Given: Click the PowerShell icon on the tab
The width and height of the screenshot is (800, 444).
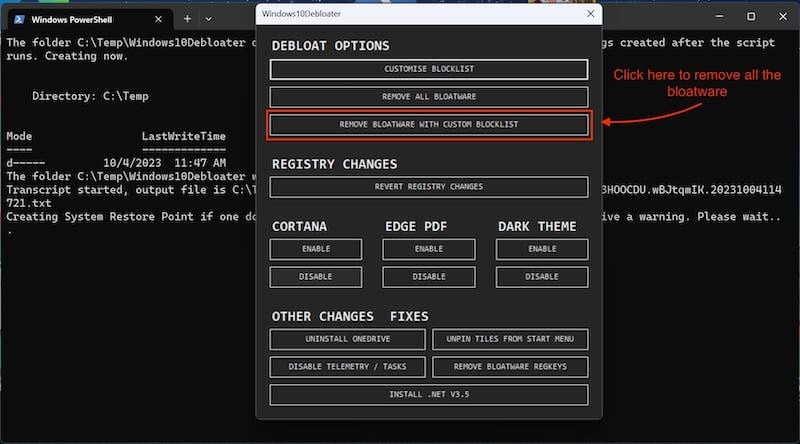Looking at the screenshot, I should (19, 19).
